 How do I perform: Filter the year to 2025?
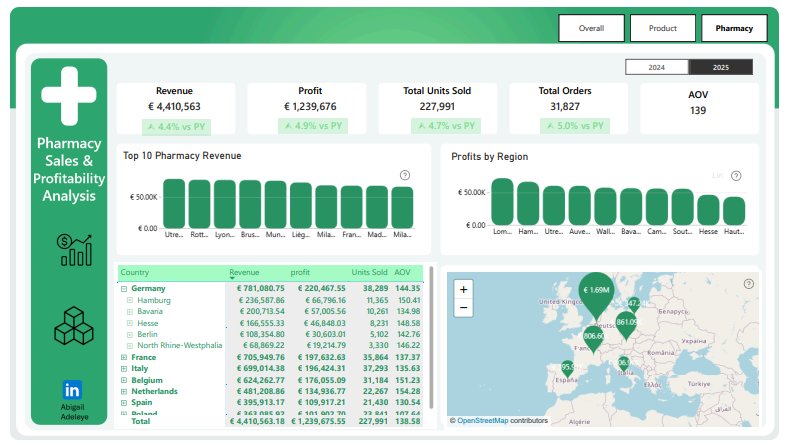[x=721, y=67]
